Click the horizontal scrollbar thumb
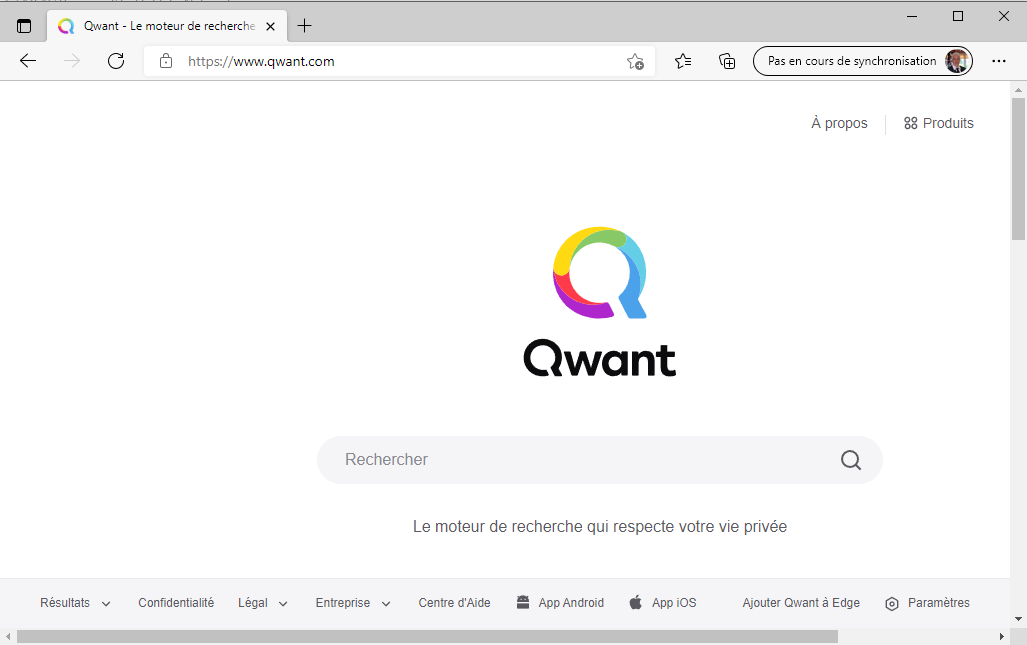The image size is (1027, 645). click(x=427, y=636)
